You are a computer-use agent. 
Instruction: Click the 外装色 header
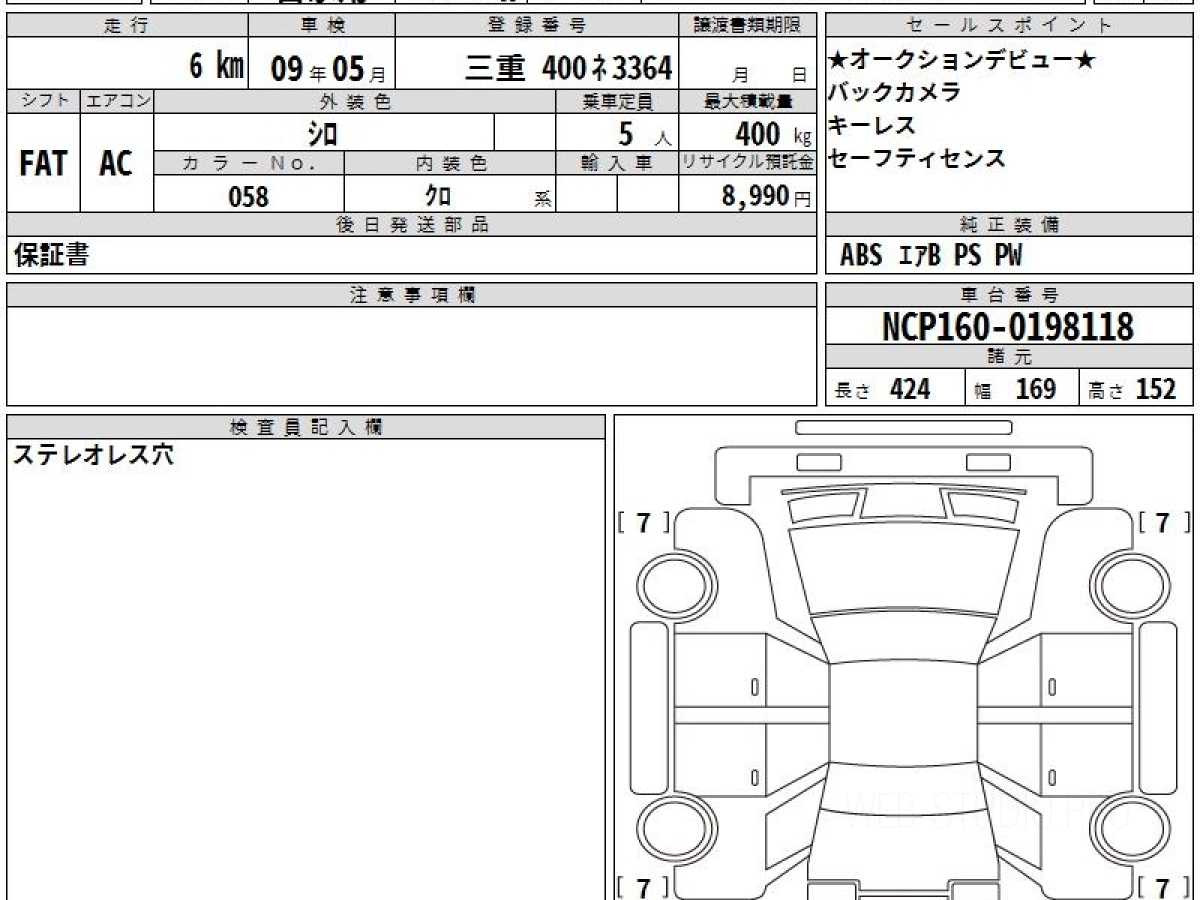[x=355, y=101]
